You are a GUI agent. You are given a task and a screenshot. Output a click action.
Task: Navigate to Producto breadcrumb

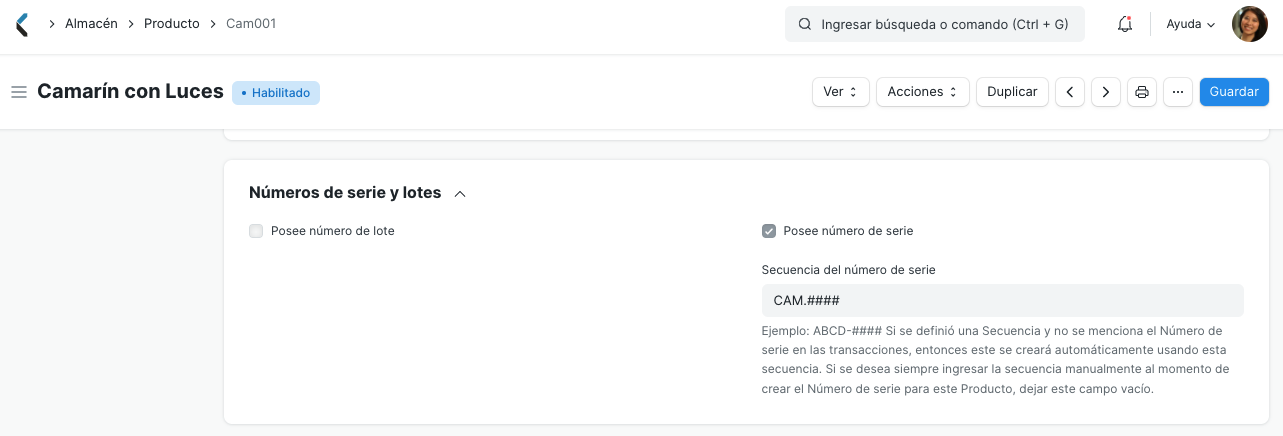[x=172, y=23]
